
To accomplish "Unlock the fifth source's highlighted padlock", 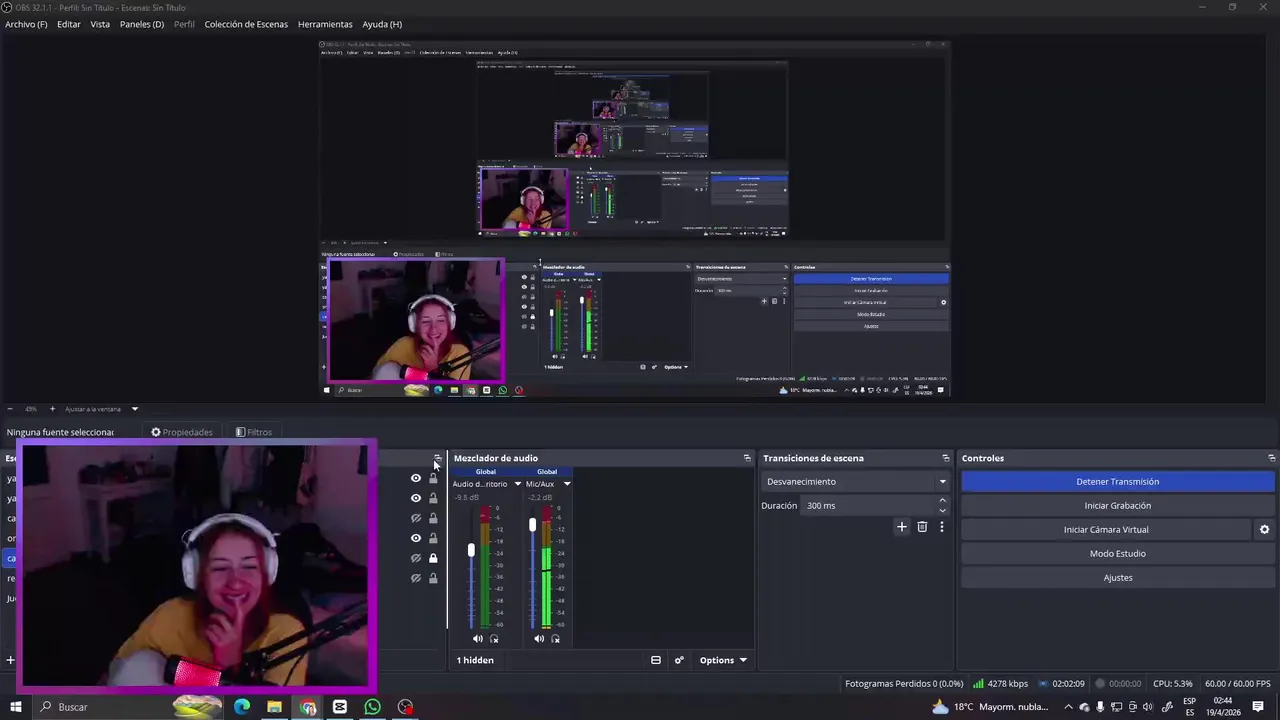I will 433,558.
